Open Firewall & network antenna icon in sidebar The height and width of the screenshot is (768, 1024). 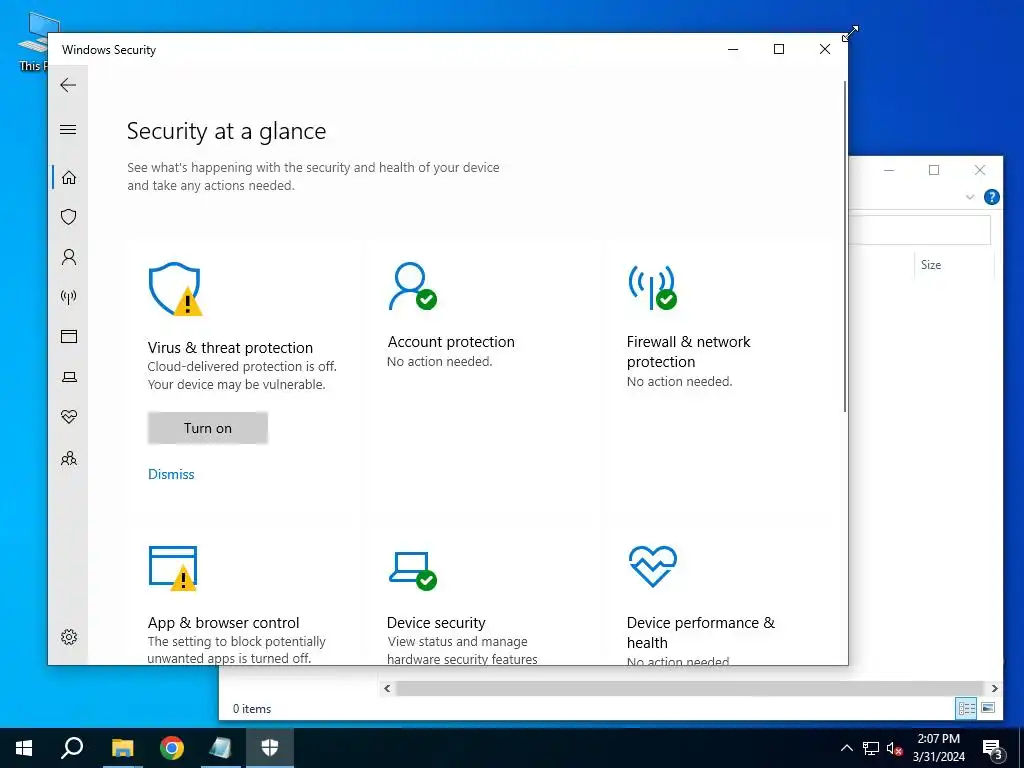(69, 297)
